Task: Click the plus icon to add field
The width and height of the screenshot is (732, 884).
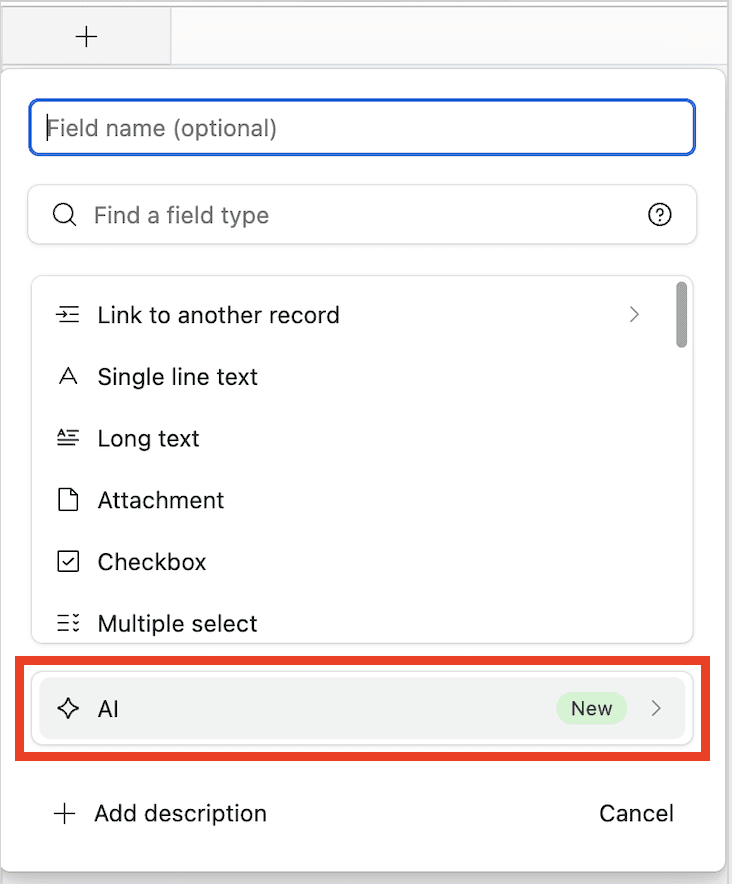Action: click(x=86, y=37)
